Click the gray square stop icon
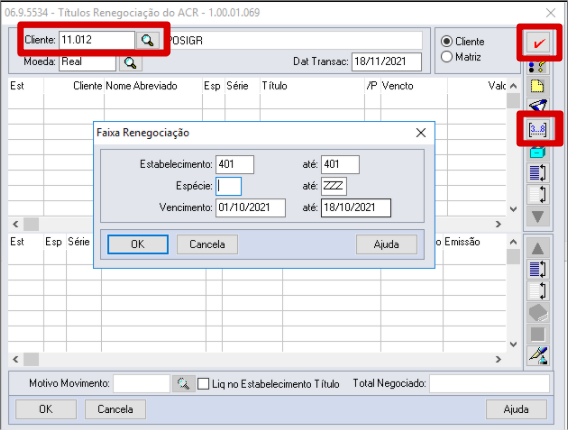568x430 pixels. (x=538, y=334)
